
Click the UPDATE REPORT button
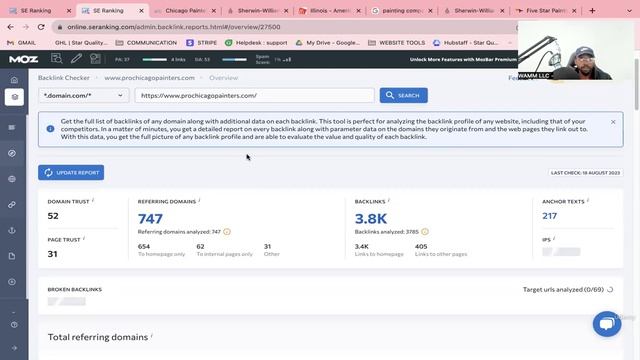pyautogui.click(x=71, y=173)
